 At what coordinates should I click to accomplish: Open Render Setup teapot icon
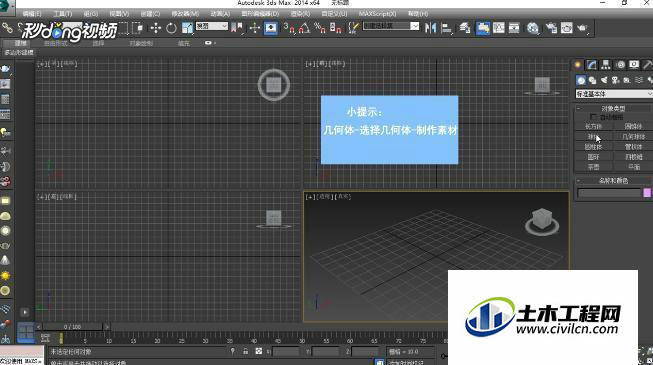(x=551, y=28)
